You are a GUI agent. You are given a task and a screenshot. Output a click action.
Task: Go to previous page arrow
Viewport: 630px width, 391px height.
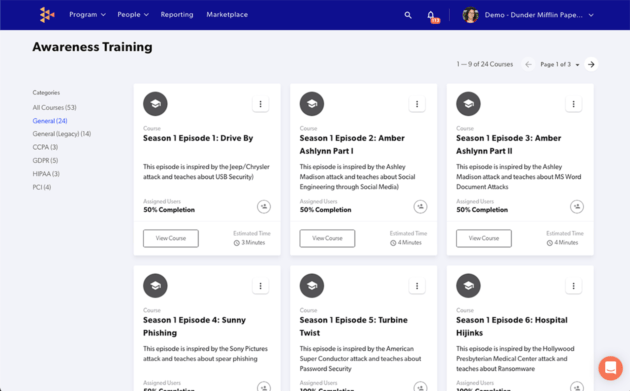pos(528,64)
